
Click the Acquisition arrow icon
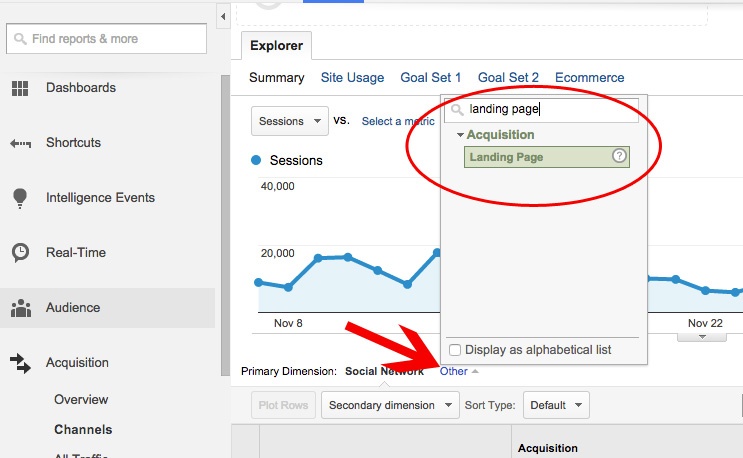(x=20, y=363)
